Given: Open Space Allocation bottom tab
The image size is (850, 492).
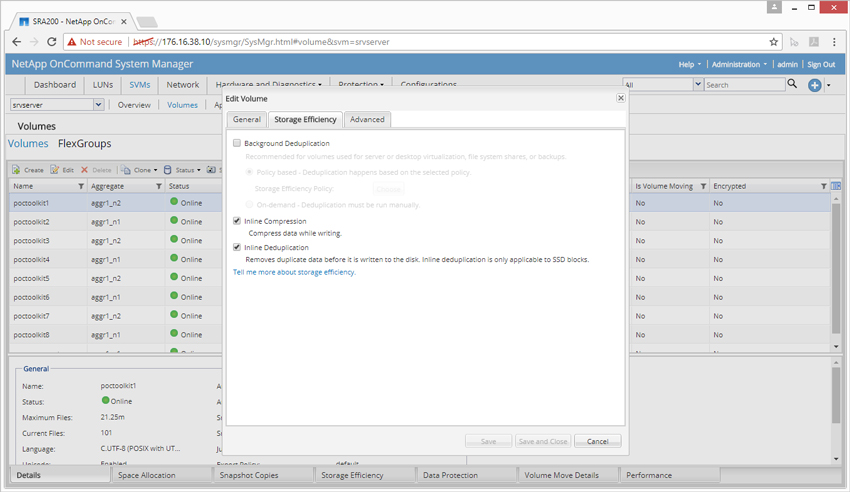Looking at the screenshot, I should coord(162,475).
